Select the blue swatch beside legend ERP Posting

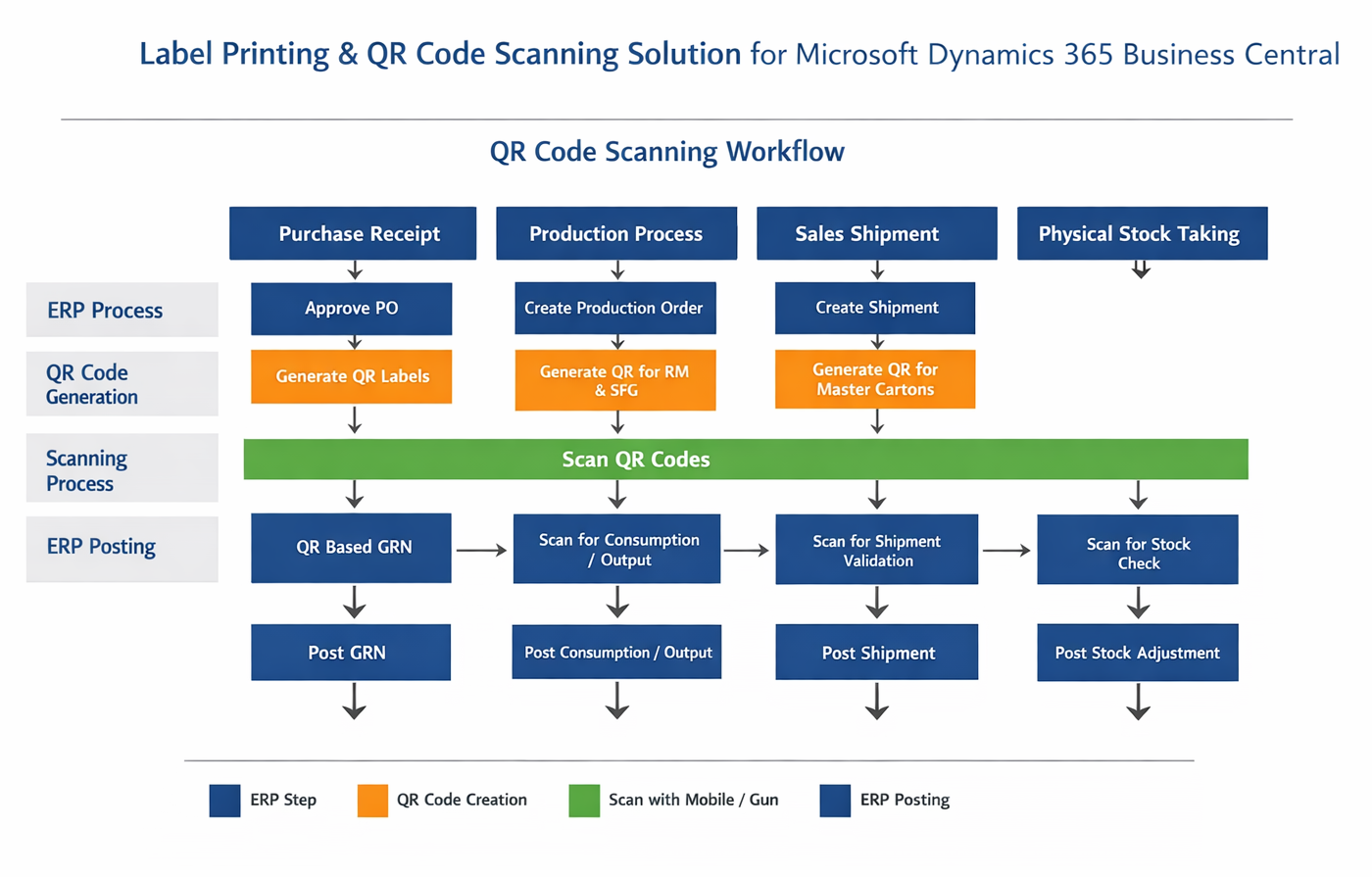click(835, 801)
